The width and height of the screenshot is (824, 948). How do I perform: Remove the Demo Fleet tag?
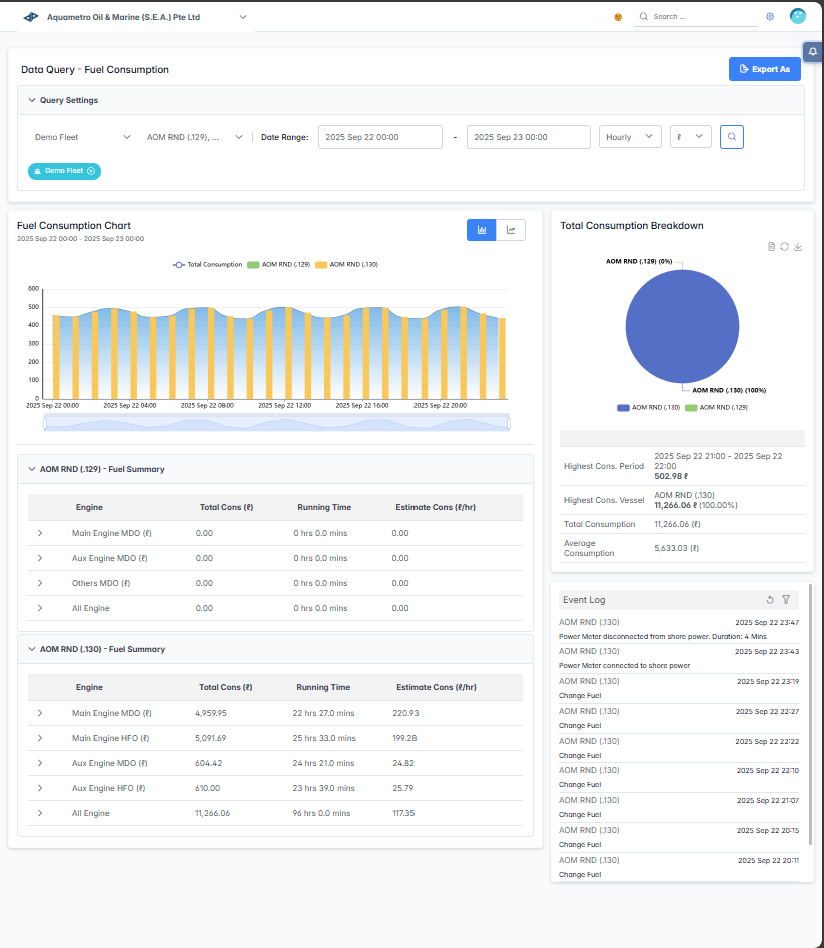[91, 171]
